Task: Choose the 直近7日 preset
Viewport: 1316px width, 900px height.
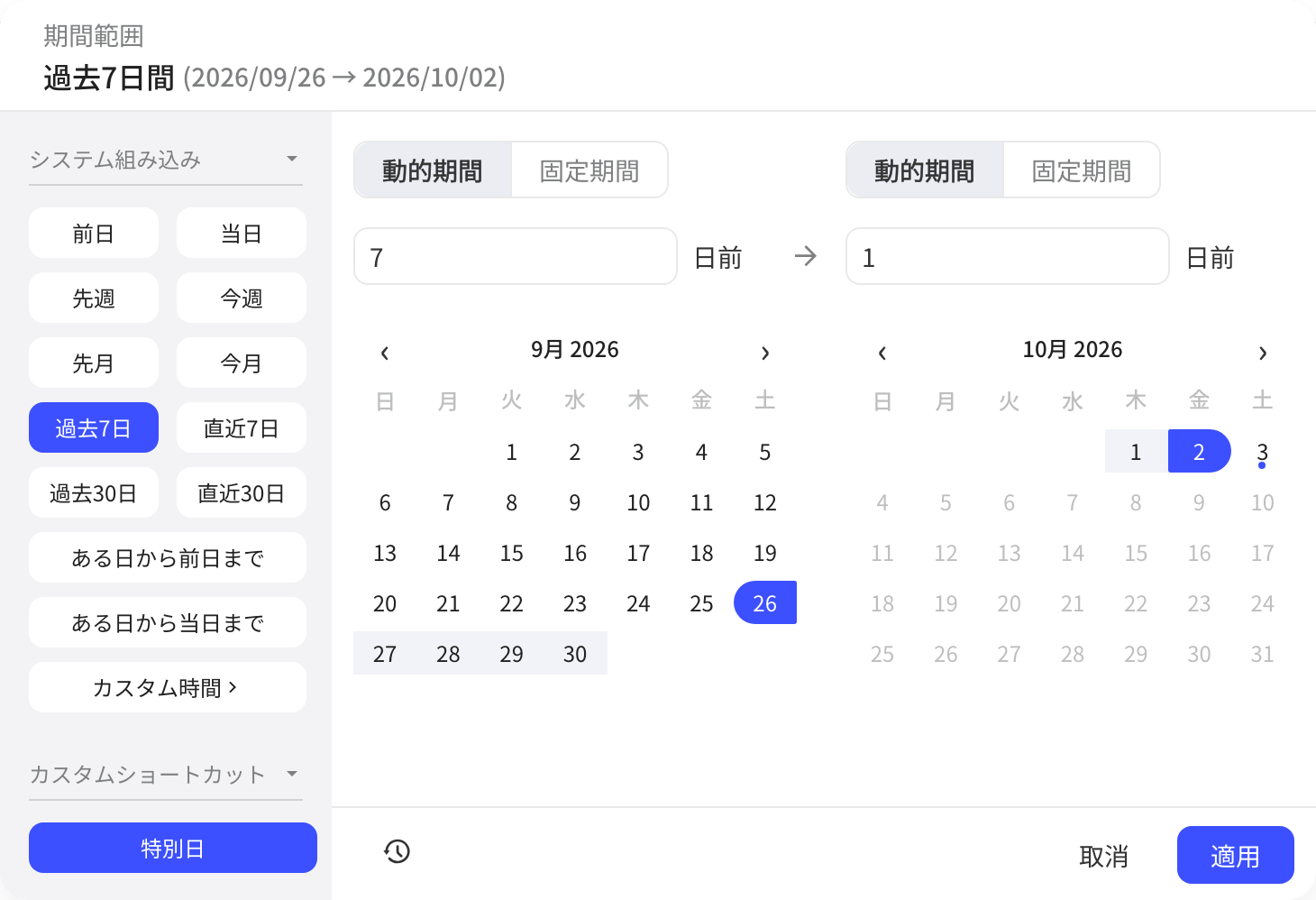Action: [242, 427]
